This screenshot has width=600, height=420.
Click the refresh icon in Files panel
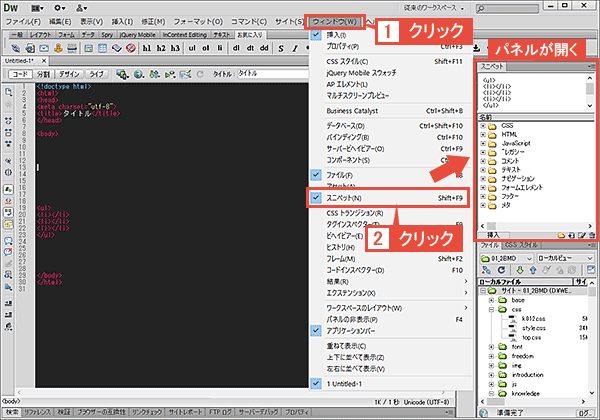(x=501, y=270)
